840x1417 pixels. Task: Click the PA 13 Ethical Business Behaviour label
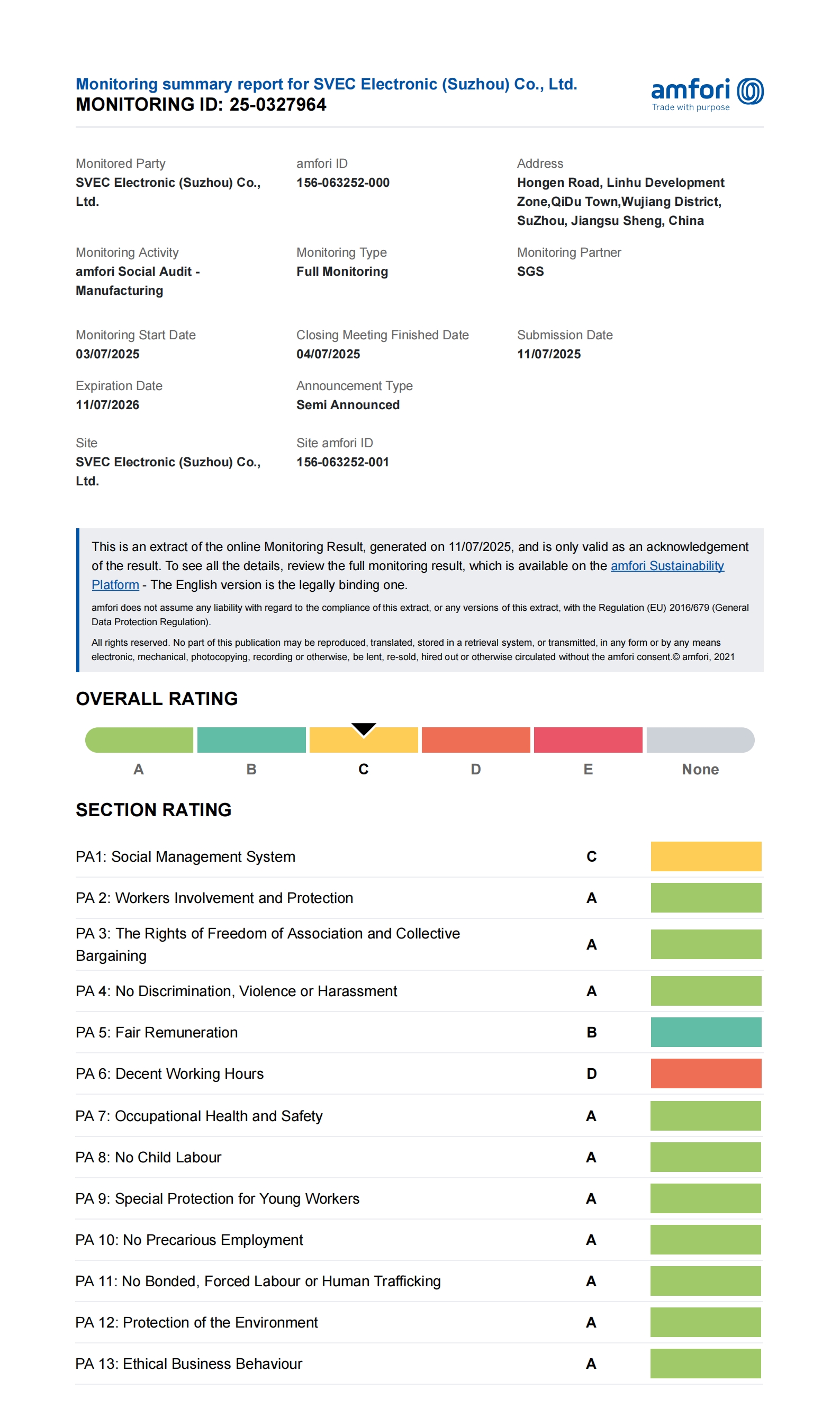coord(188,1364)
